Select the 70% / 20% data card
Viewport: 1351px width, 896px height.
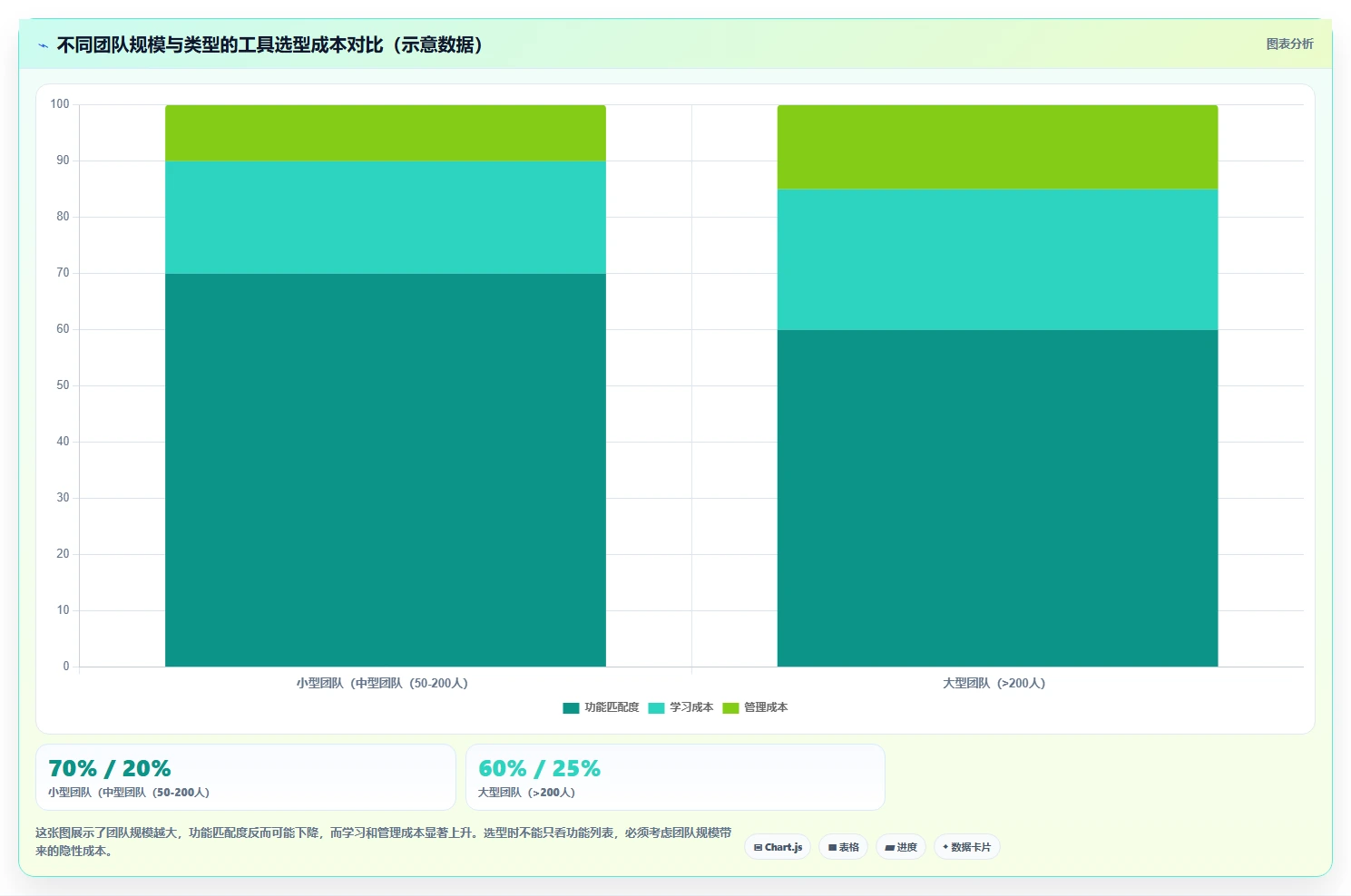(x=245, y=777)
